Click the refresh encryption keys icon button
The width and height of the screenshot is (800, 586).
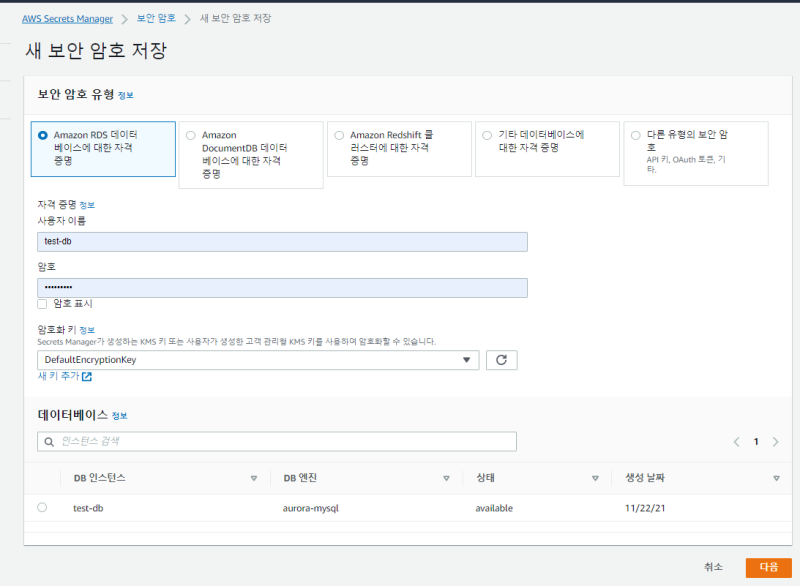tap(501, 360)
